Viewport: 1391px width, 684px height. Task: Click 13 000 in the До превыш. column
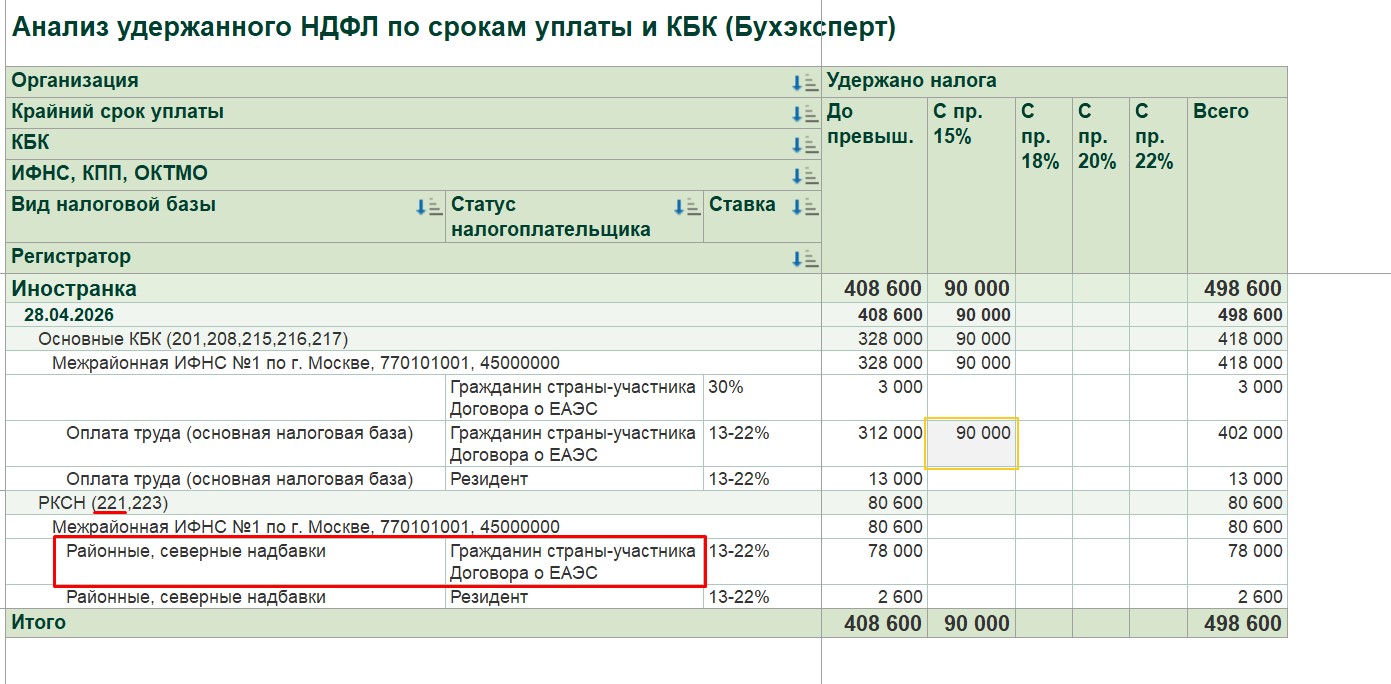(x=875, y=480)
